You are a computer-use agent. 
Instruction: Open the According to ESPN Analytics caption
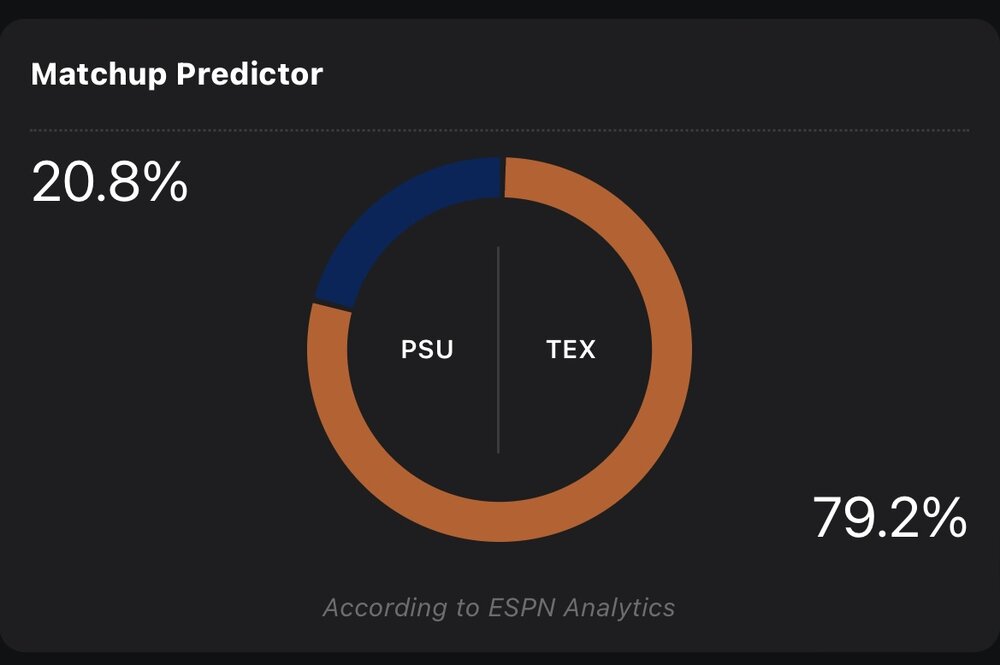499,607
